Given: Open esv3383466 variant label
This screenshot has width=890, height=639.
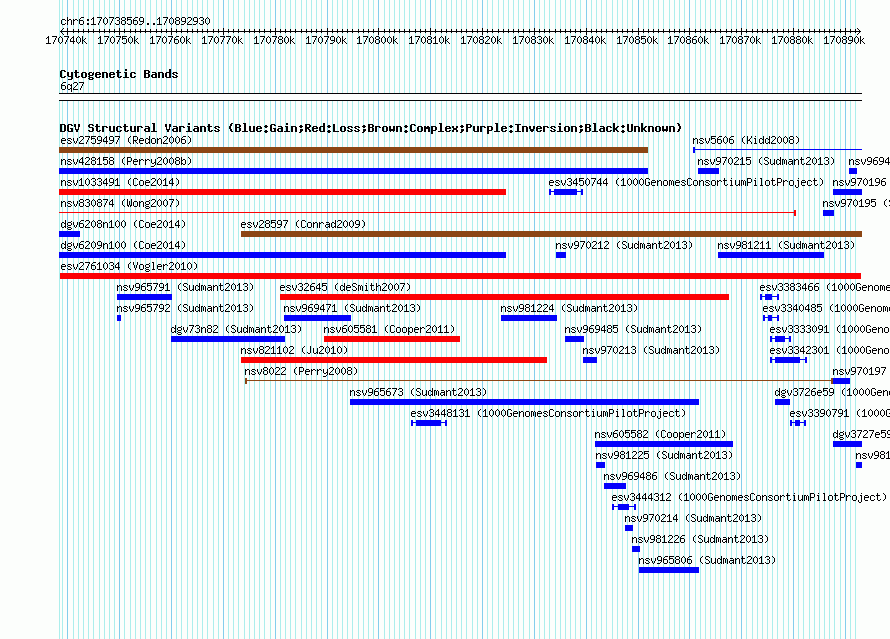Looking at the screenshot, I should (824, 287).
